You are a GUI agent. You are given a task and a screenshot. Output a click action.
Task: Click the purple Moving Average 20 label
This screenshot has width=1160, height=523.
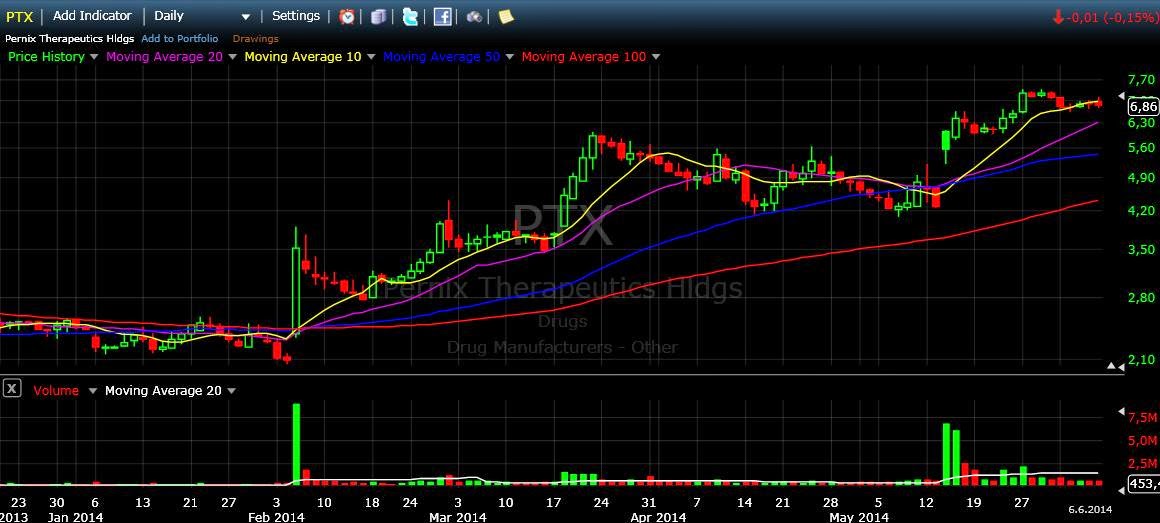click(164, 57)
